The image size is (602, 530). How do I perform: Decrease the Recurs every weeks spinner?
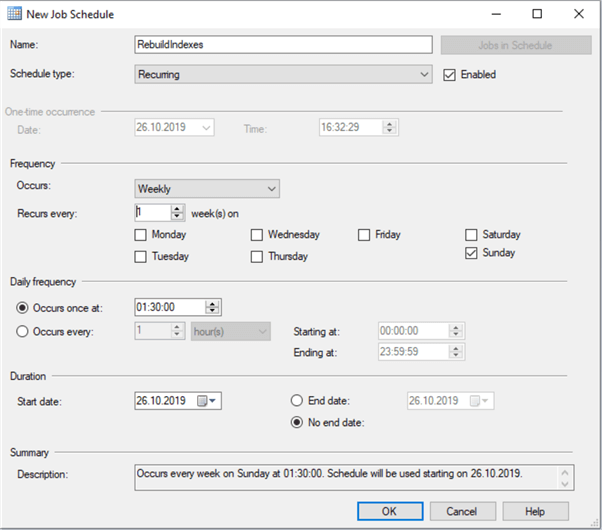click(x=177, y=216)
